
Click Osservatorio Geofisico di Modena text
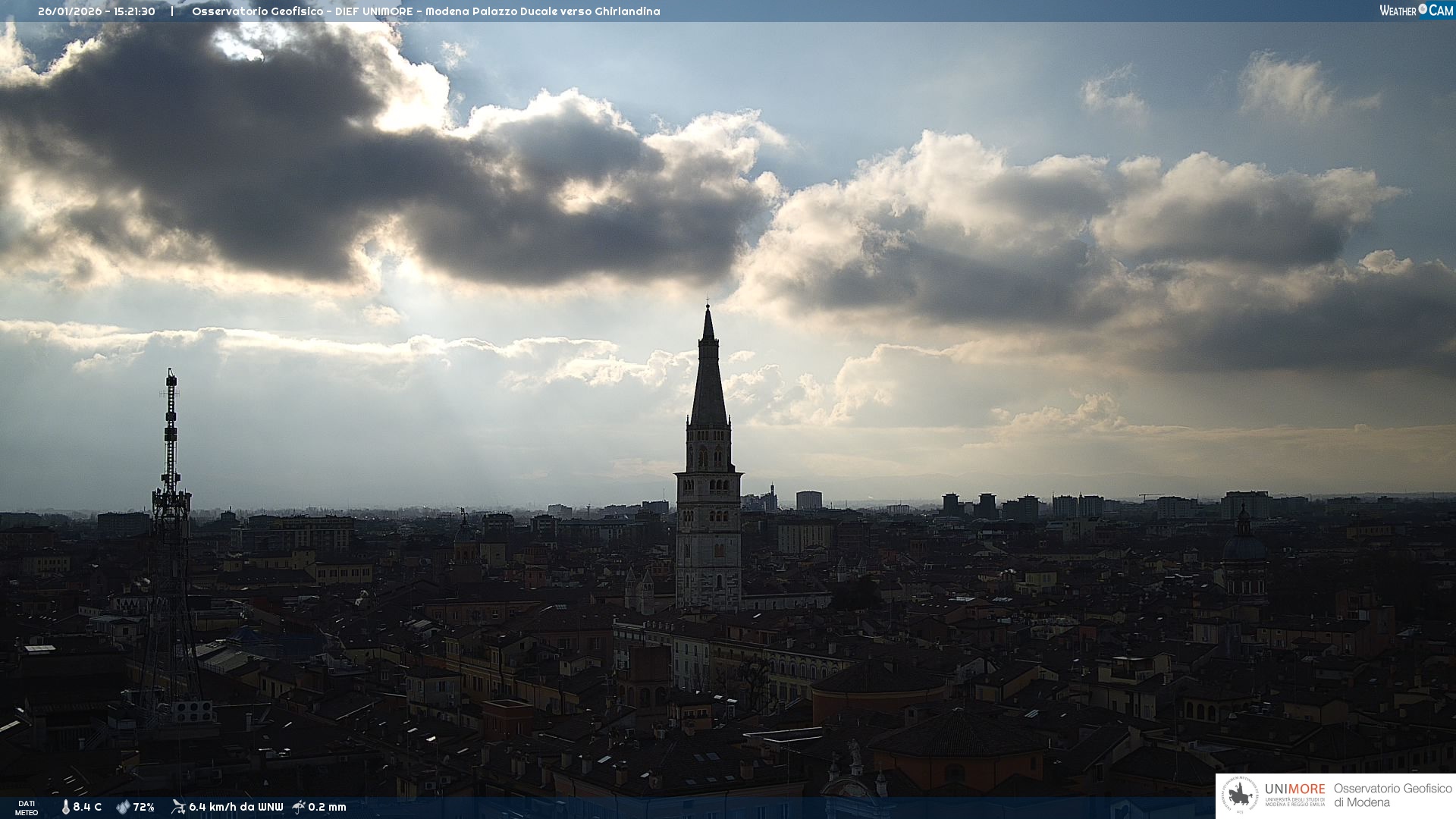coord(1392,795)
